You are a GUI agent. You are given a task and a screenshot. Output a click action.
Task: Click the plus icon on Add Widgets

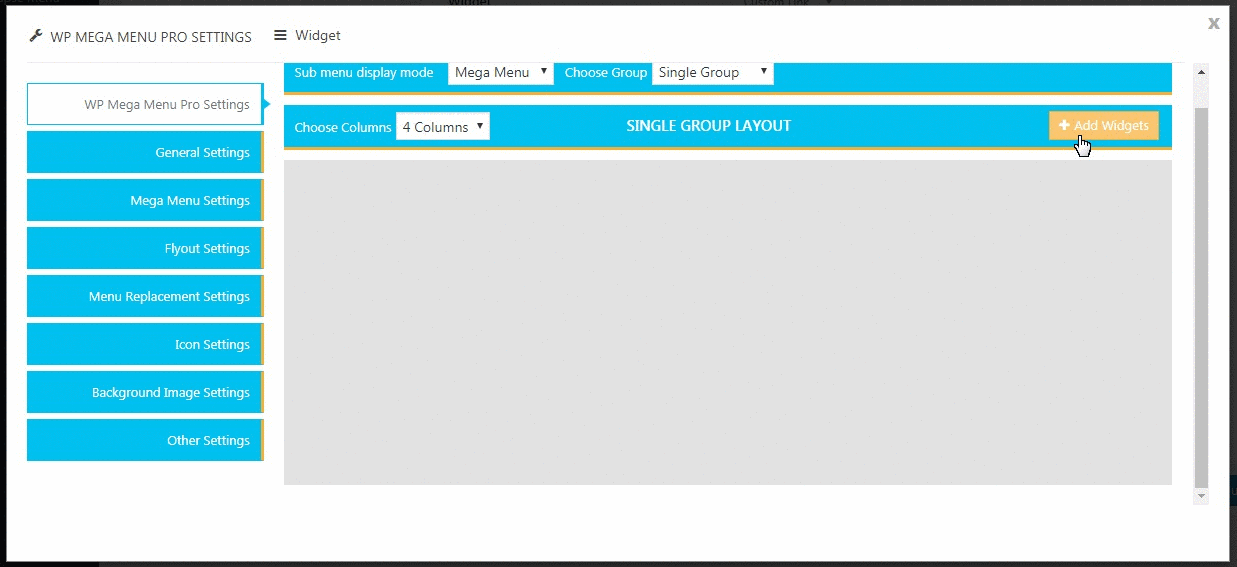tap(1064, 125)
